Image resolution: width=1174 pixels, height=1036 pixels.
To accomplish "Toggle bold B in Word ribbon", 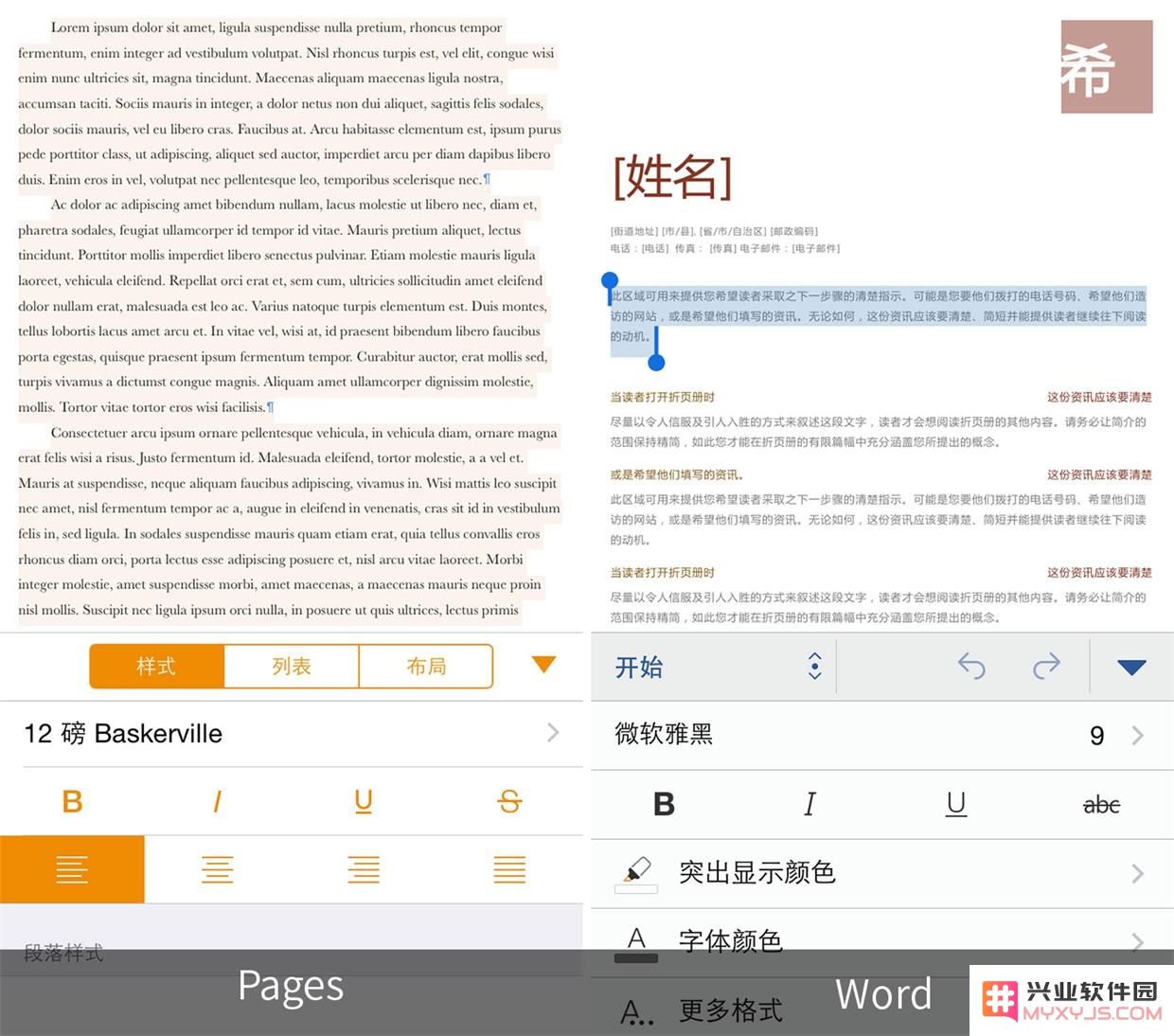I will 665,805.
